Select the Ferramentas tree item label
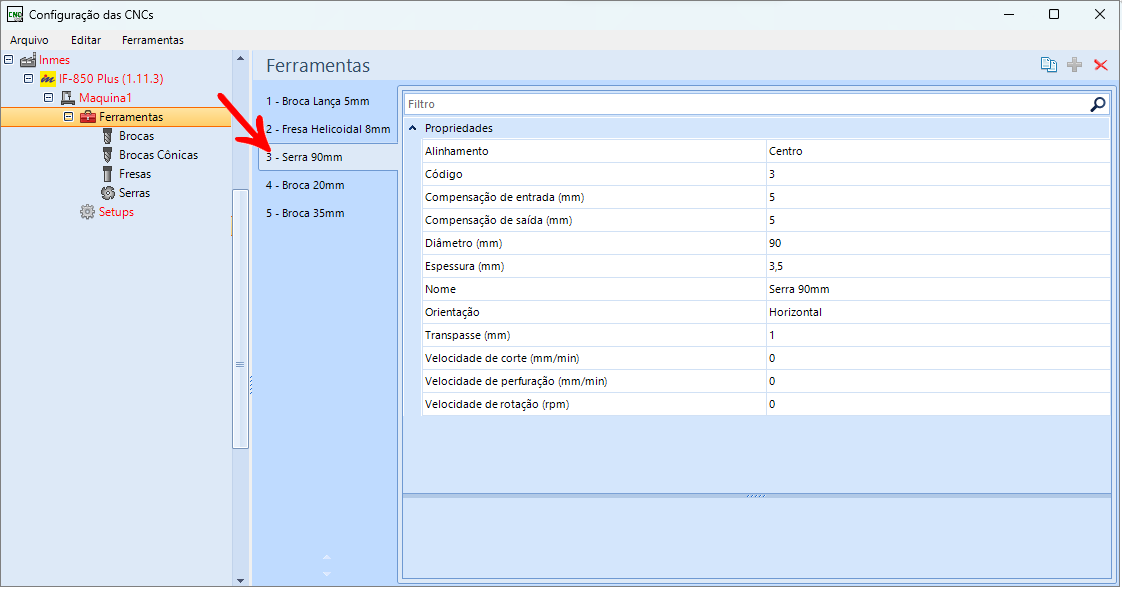The width and height of the screenshot is (1127, 595). [x=131, y=116]
